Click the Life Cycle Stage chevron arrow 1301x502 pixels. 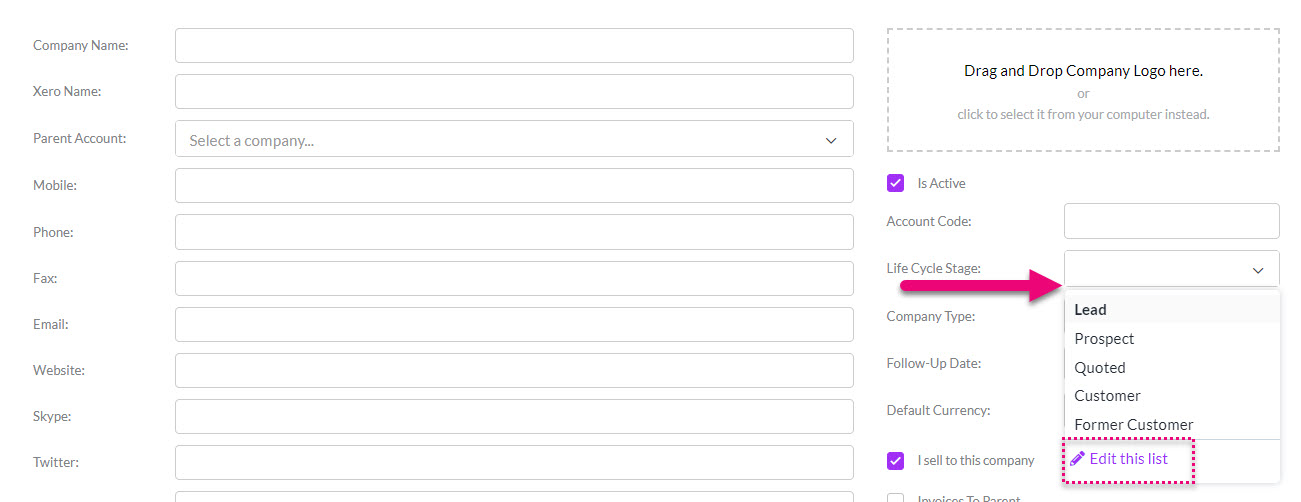tap(1258, 270)
